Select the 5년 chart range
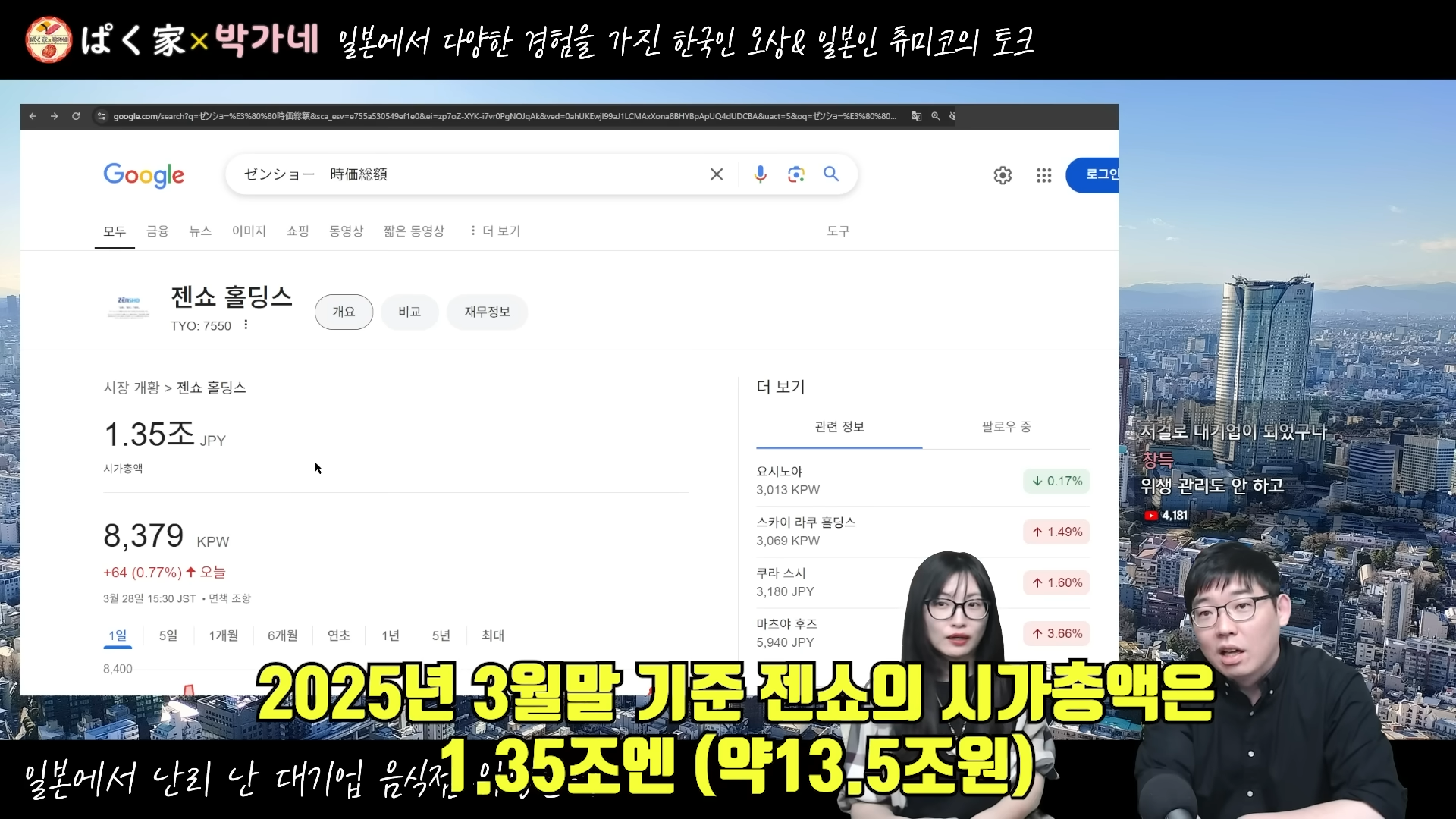This screenshot has width=1456, height=819. 441,635
